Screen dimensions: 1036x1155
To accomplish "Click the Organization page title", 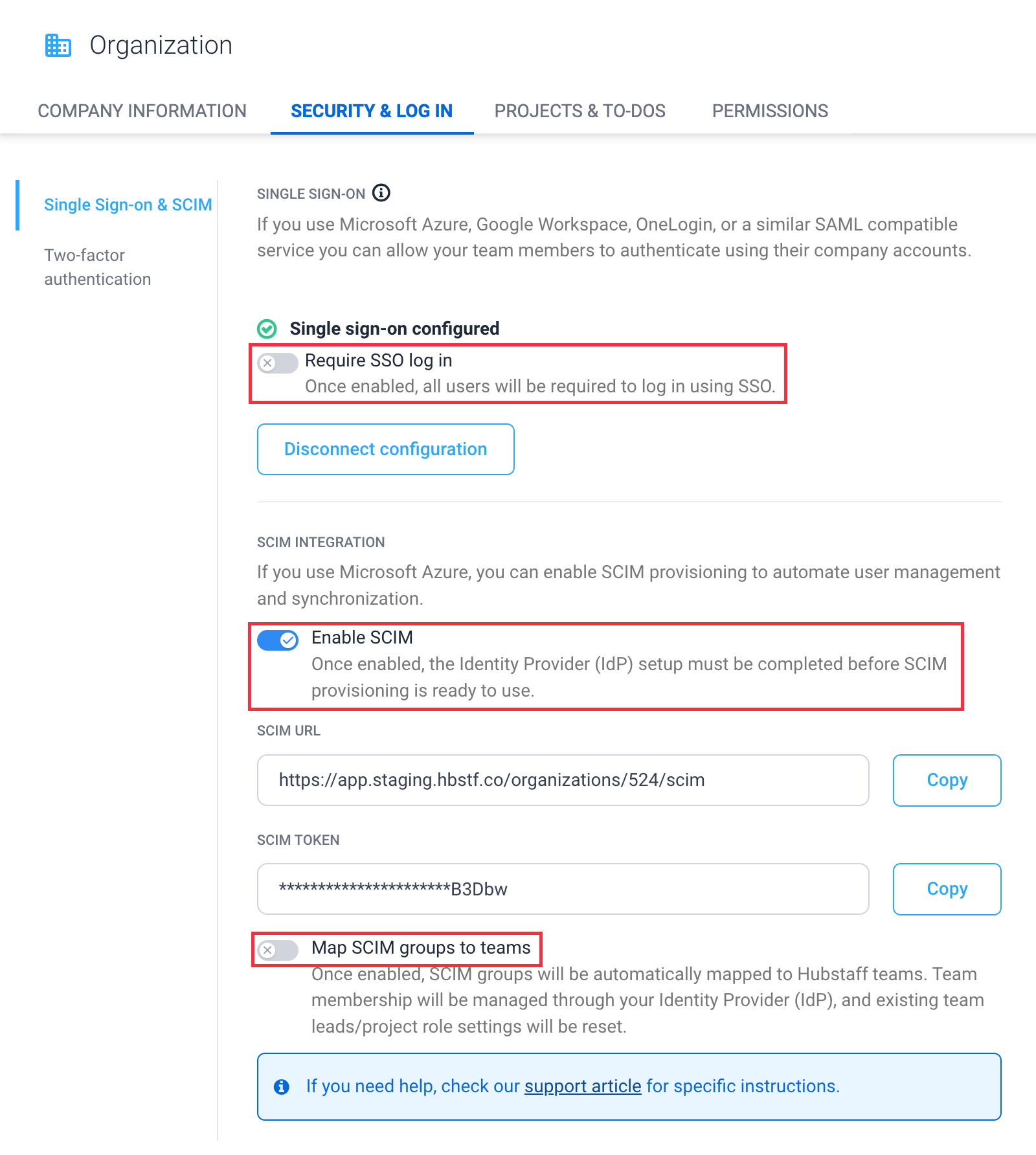I will click(x=161, y=46).
